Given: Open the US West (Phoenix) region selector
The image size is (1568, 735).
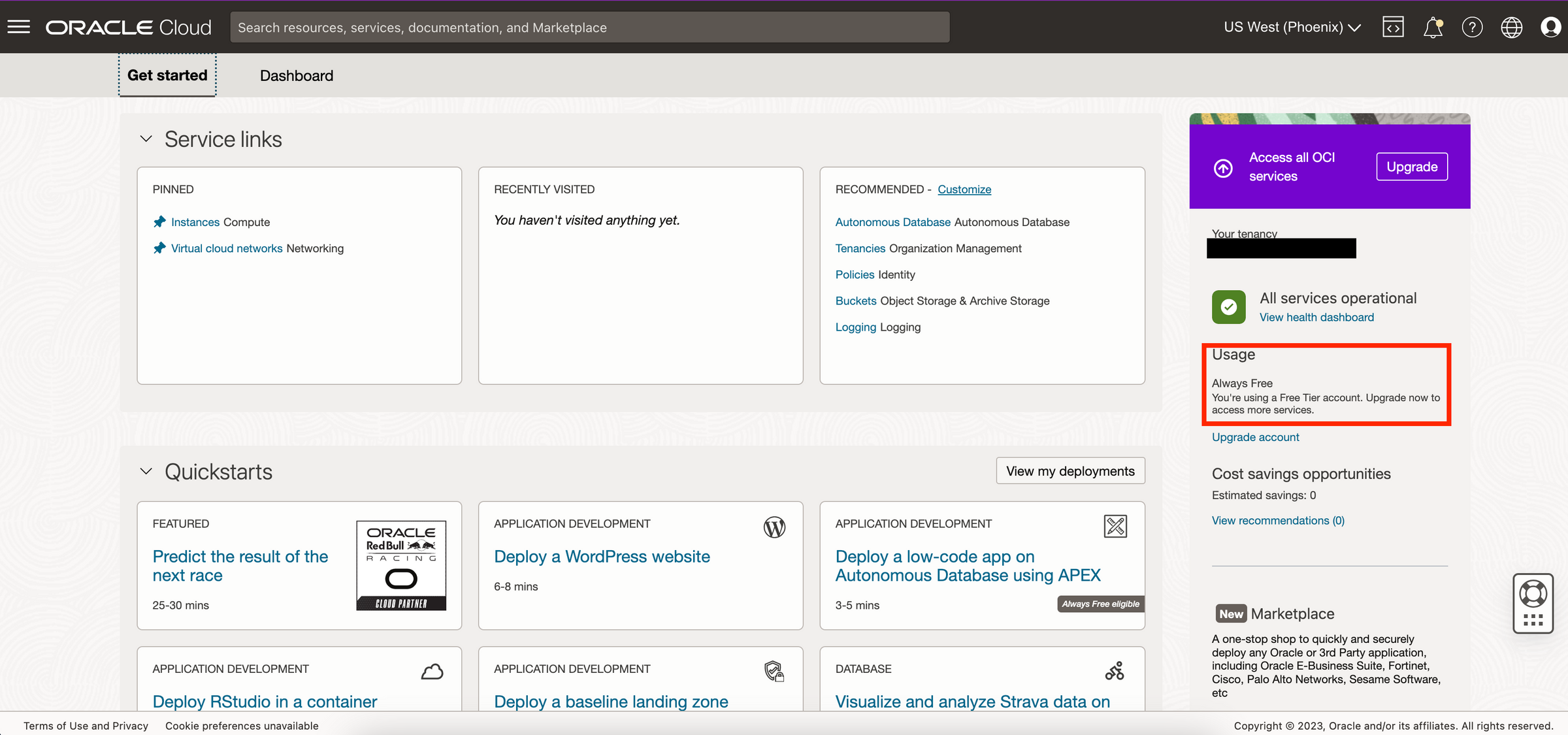Looking at the screenshot, I should [x=1291, y=27].
